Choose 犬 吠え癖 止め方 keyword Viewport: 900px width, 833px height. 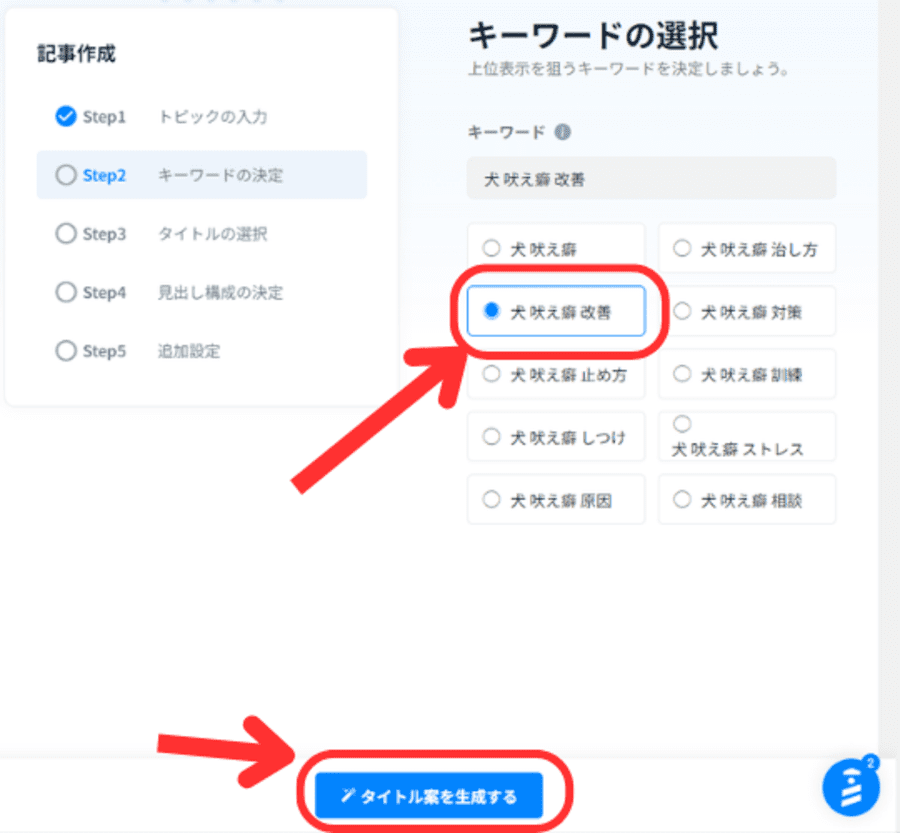coord(556,374)
